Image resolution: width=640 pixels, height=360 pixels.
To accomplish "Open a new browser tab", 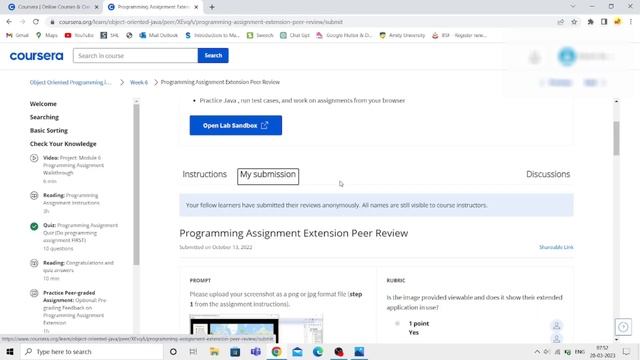I will [212, 7].
